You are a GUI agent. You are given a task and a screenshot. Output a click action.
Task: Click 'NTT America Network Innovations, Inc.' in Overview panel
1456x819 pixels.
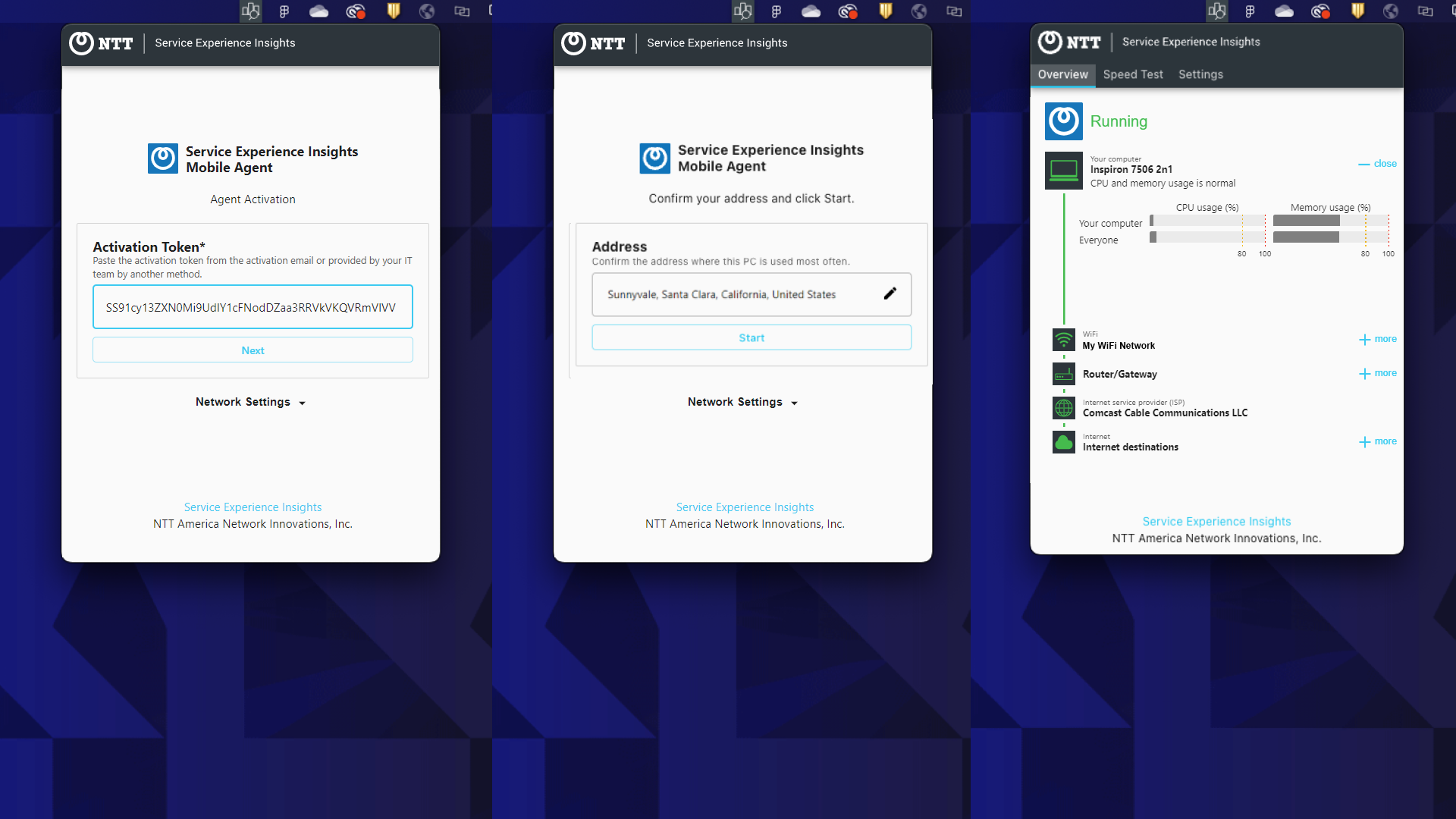(1216, 538)
